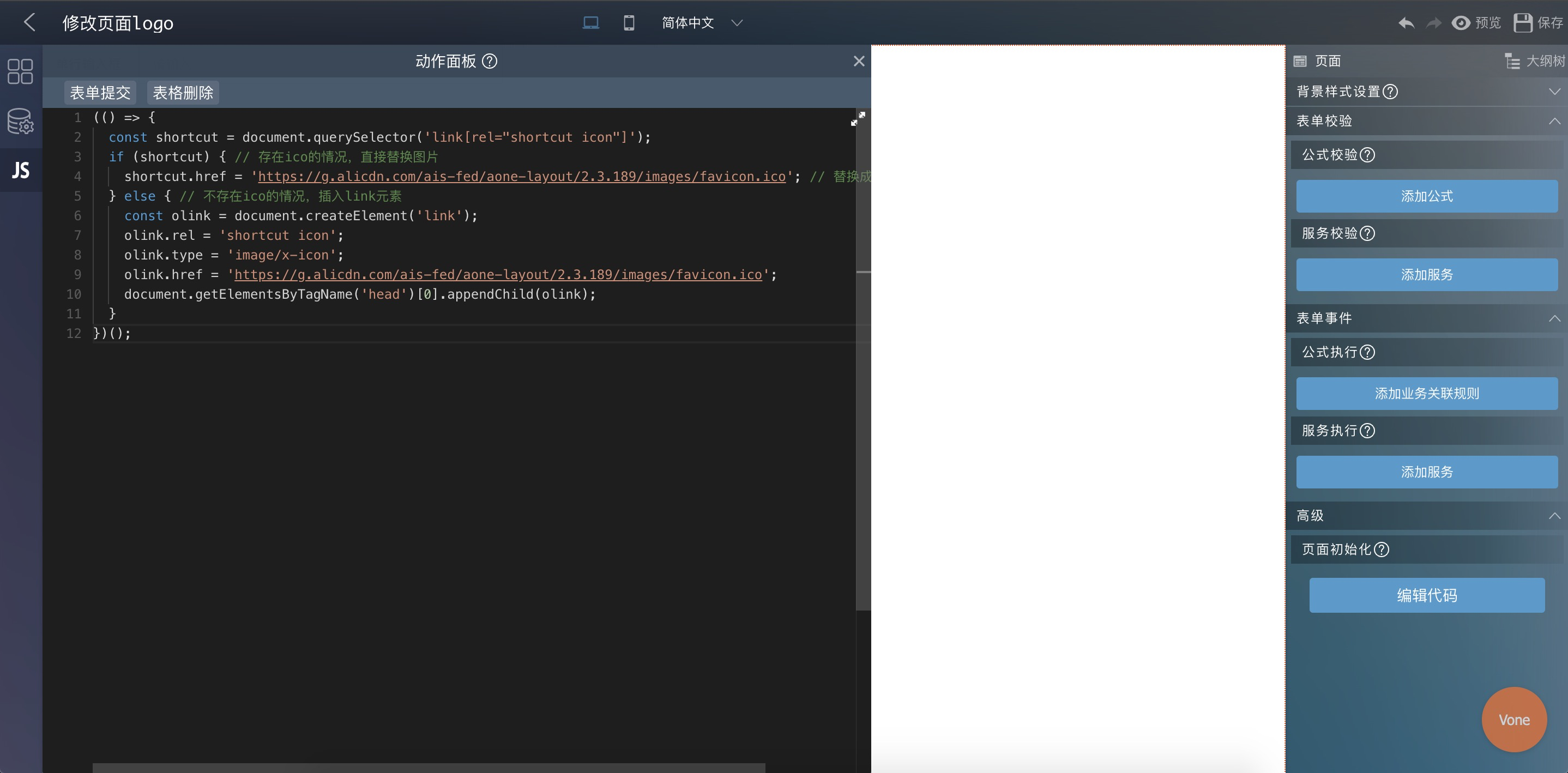This screenshot has width=1568, height=773.
Task: Switch to 大纲树 view
Action: pos(1534,61)
